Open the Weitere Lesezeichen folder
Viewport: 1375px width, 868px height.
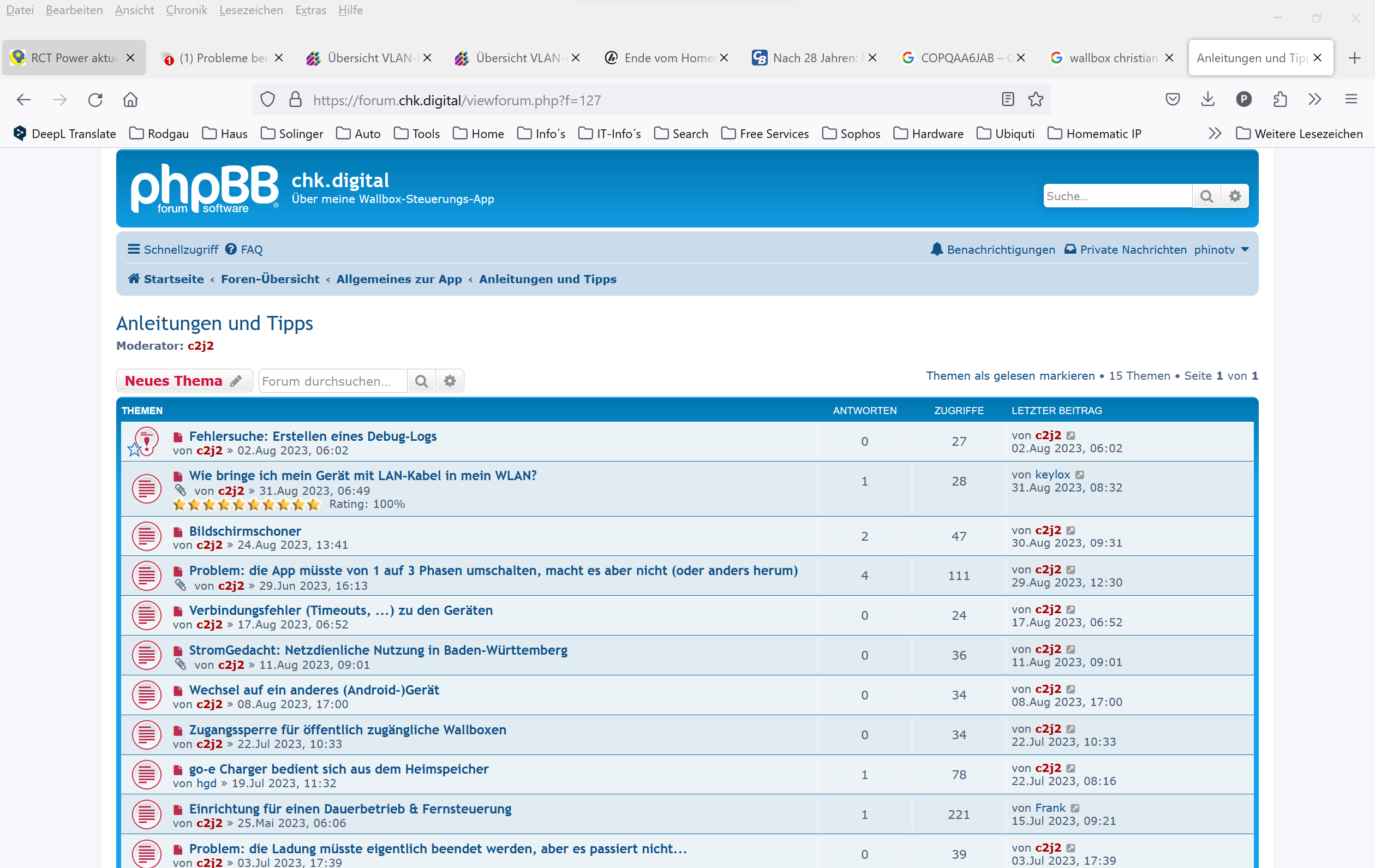[1299, 134]
